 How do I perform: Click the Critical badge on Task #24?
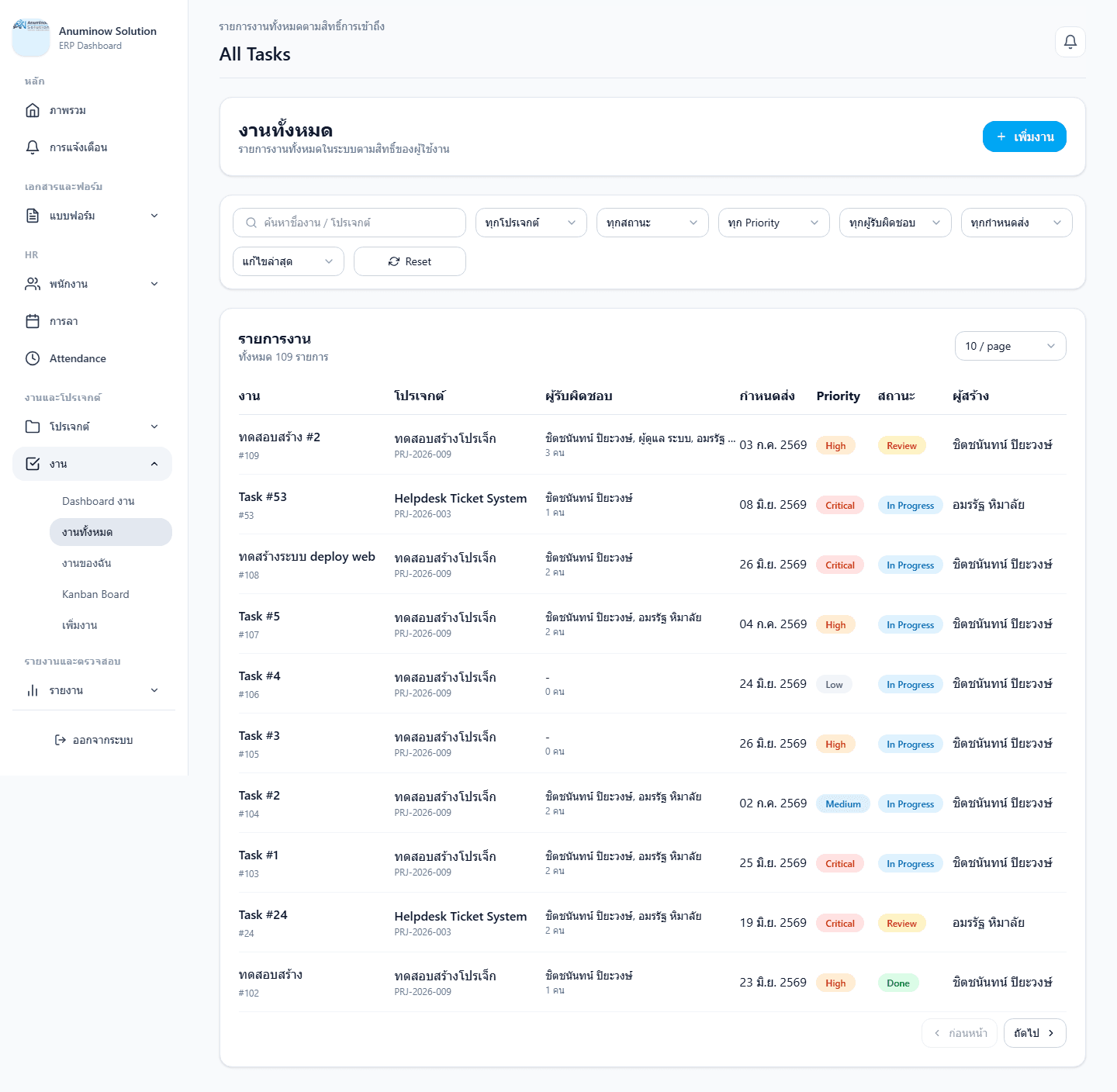tap(840, 923)
